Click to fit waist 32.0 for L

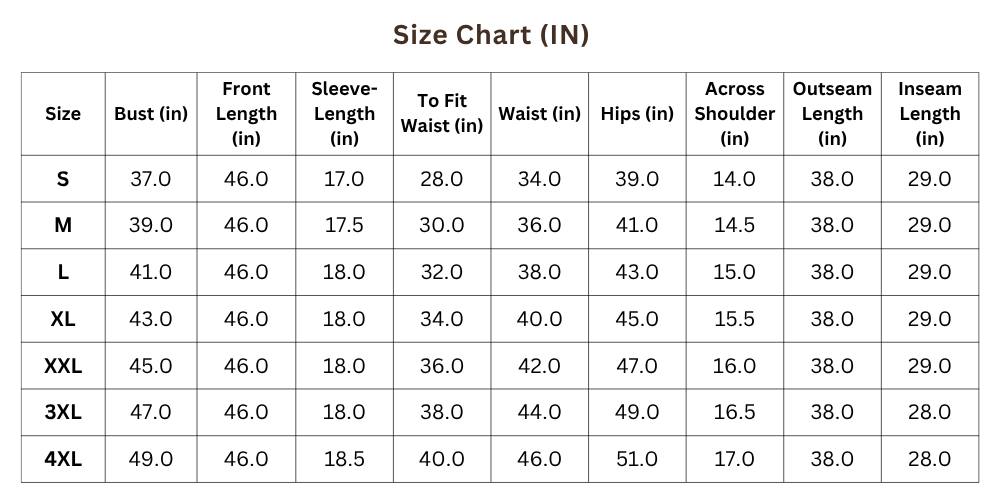(442, 272)
